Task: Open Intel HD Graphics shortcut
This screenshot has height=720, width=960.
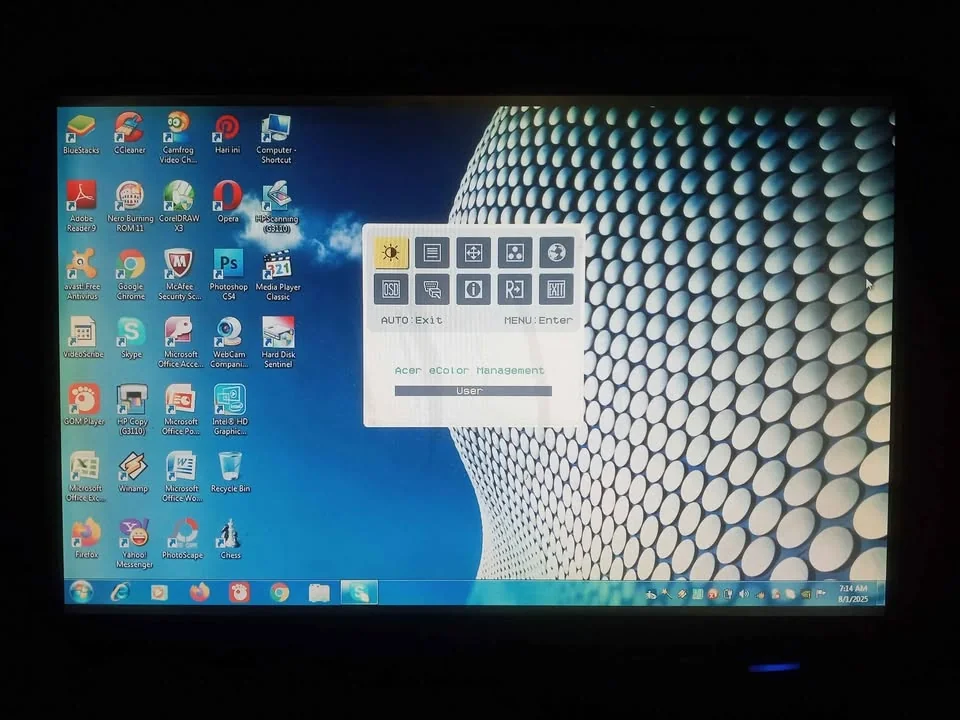Action: (x=230, y=410)
